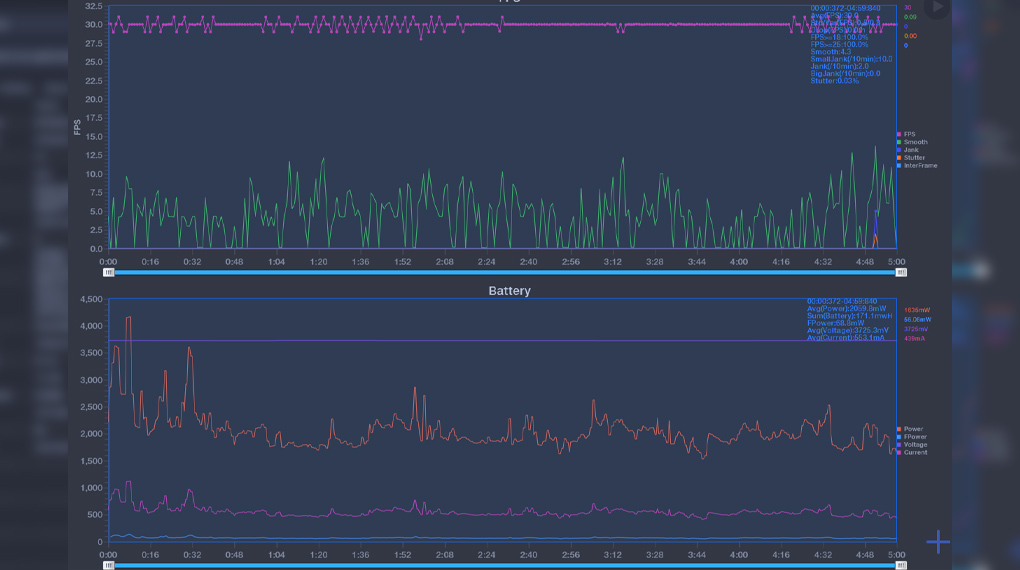The image size is (1020, 570).
Task: Click the SmallJank(/10min):10.0 statistic
Action: (851, 59)
